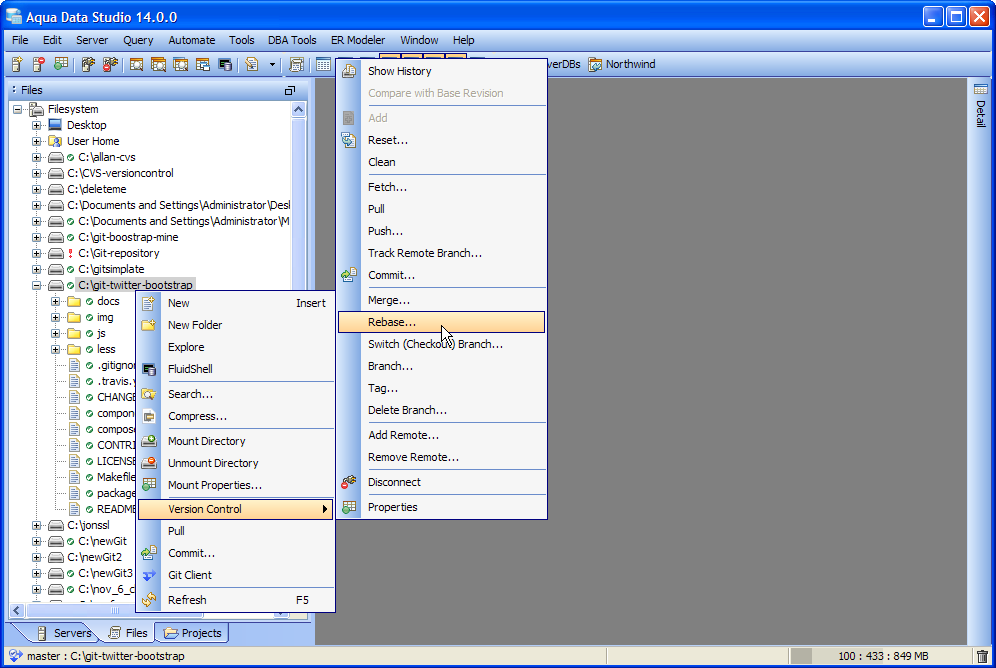Select Clean from Version Control submenu
This screenshot has width=996, height=668.
coord(441,162)
